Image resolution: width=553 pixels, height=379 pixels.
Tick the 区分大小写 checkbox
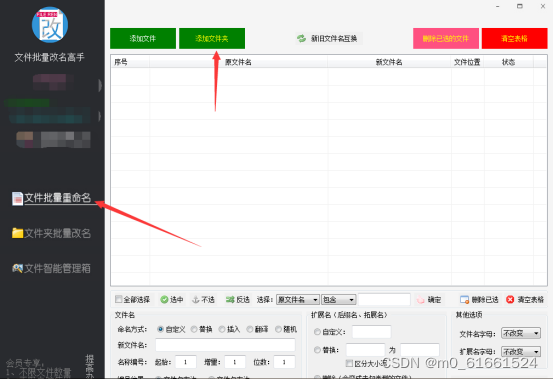coord(350,363)
